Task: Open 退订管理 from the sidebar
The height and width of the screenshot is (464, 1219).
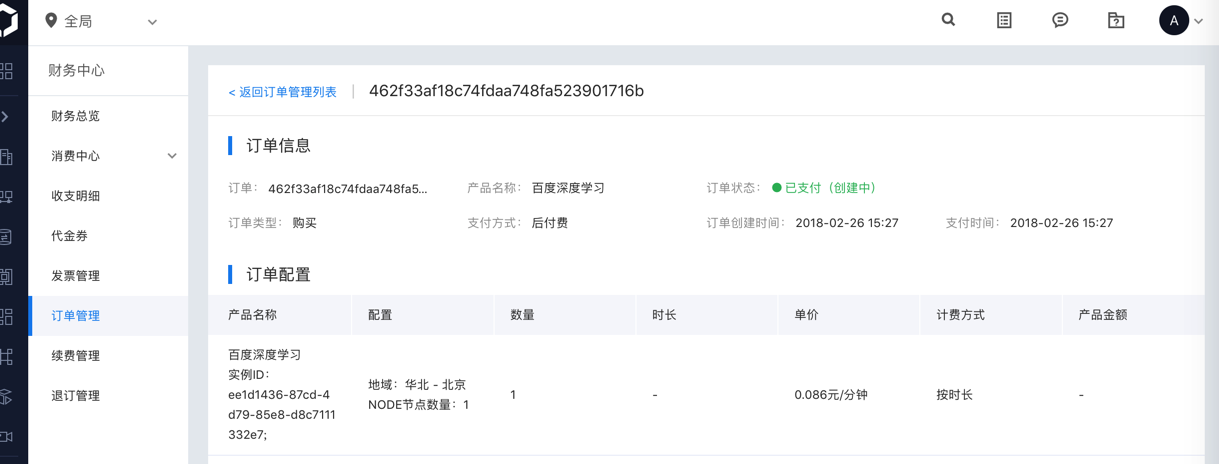Action: (76, 396)
